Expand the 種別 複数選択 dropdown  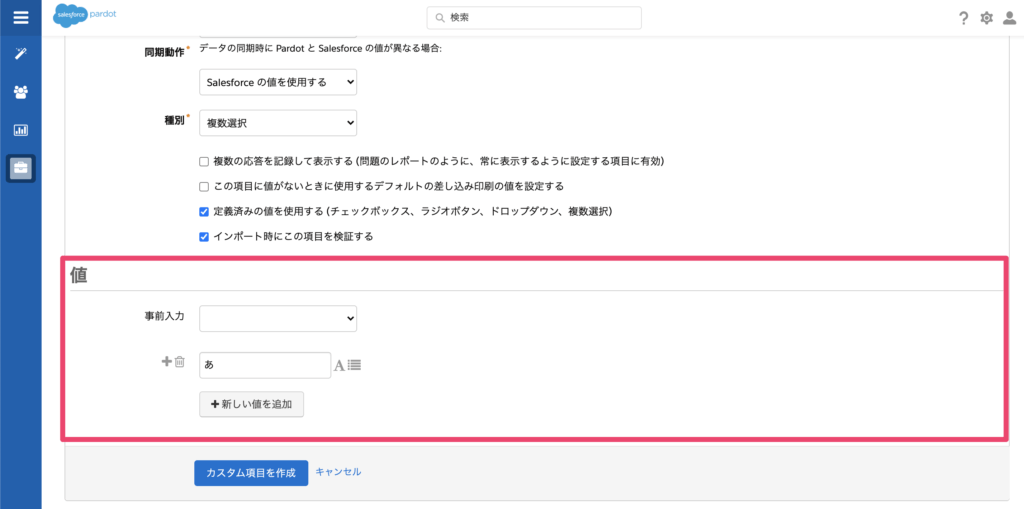[x=278, y=123]
